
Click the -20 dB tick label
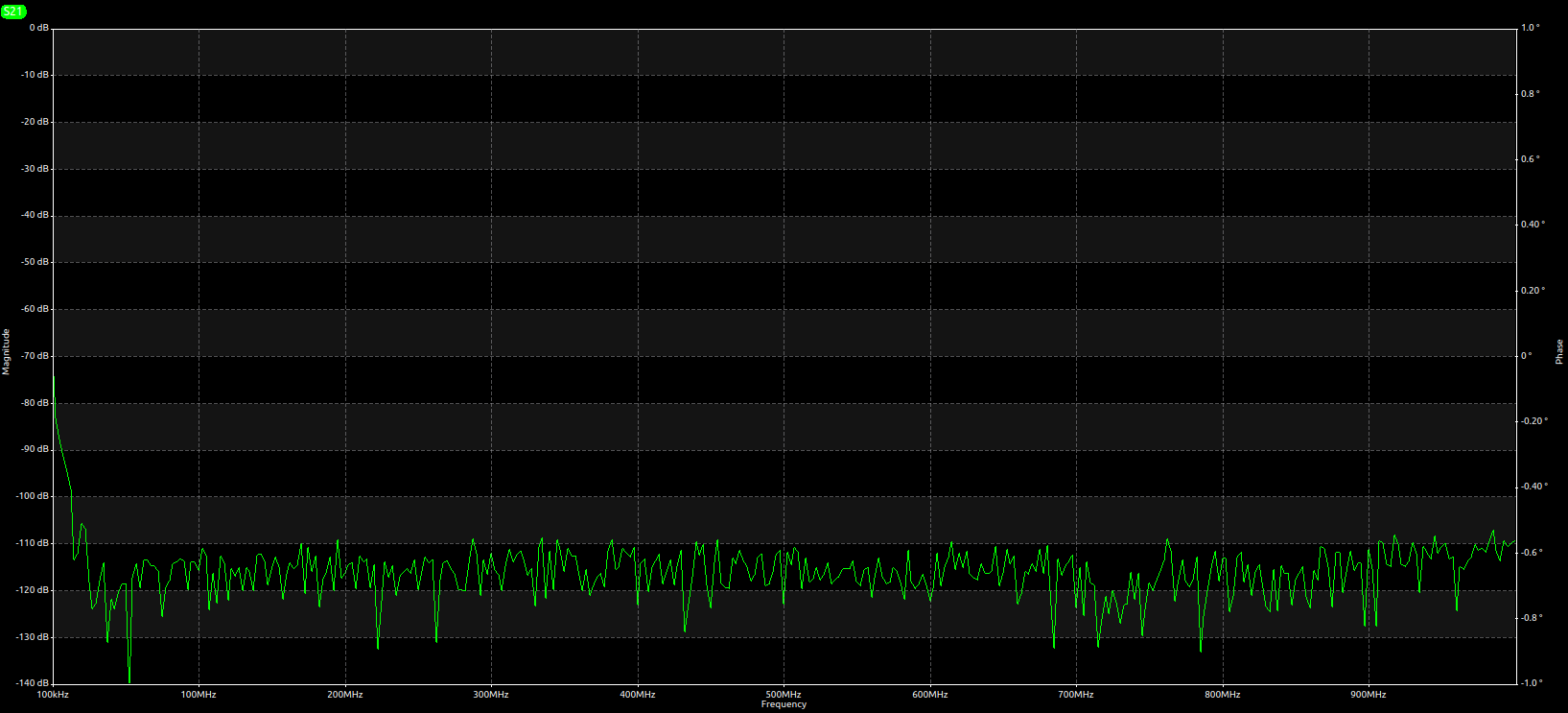pos(35,122)
